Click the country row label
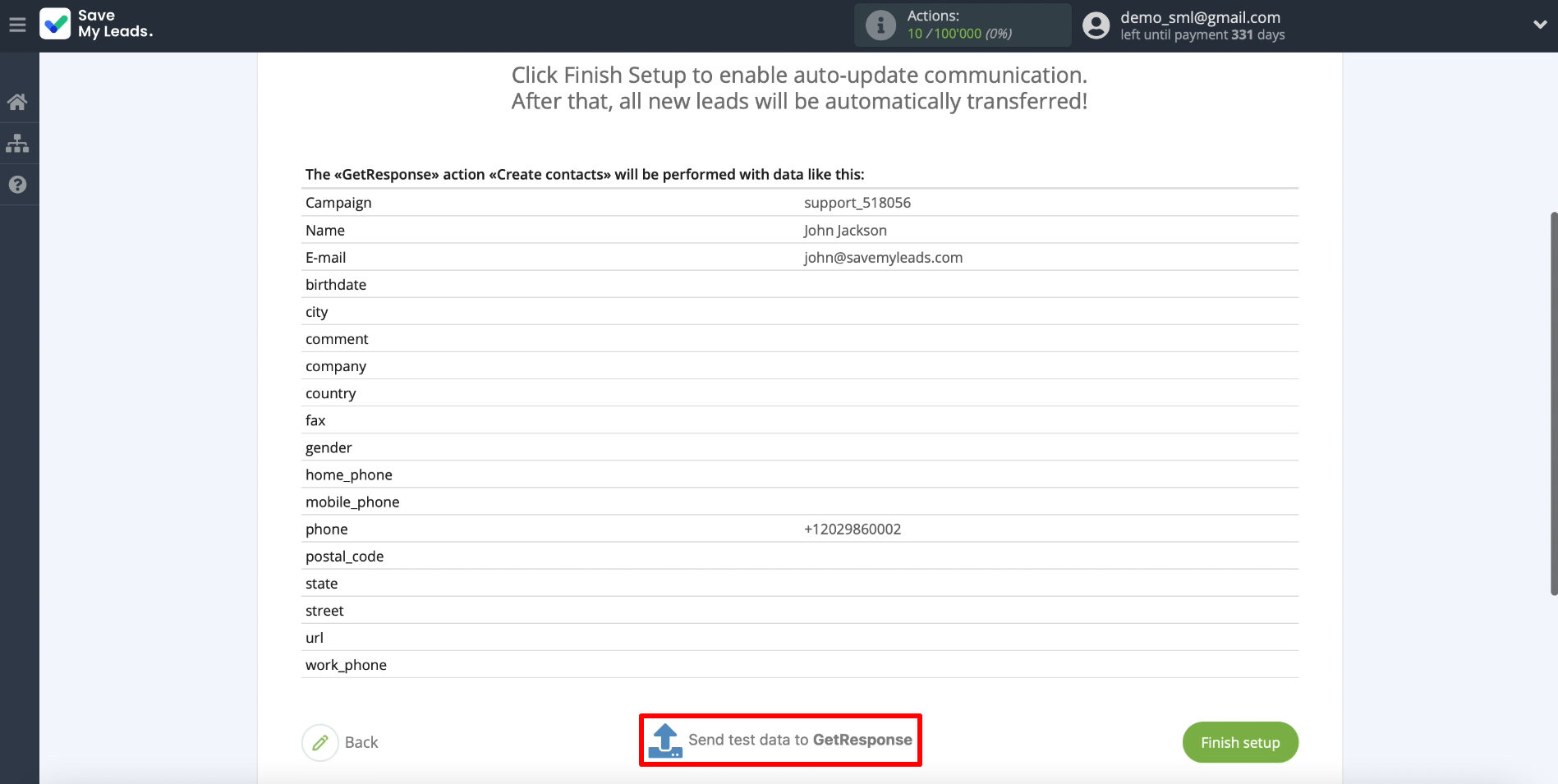Screen dimensions: 1558x784 coord(330,393)
